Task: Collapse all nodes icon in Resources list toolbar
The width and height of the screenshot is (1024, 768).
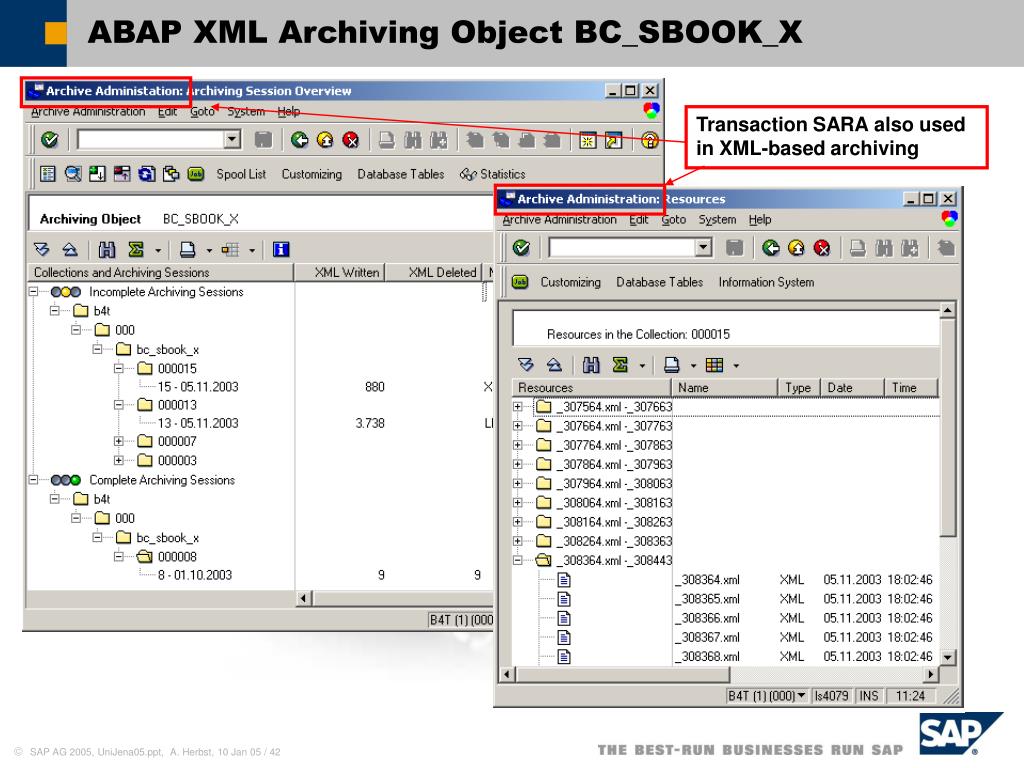Action: pyautogui.click(x=554, y=365)
